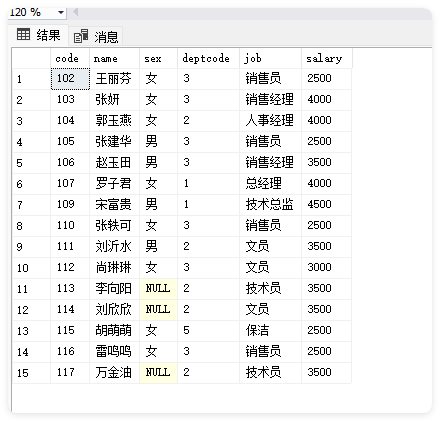The image size is (440, 421).
Task: Click the name cell 刘欣欣
Action: click(x=114, y=310)
